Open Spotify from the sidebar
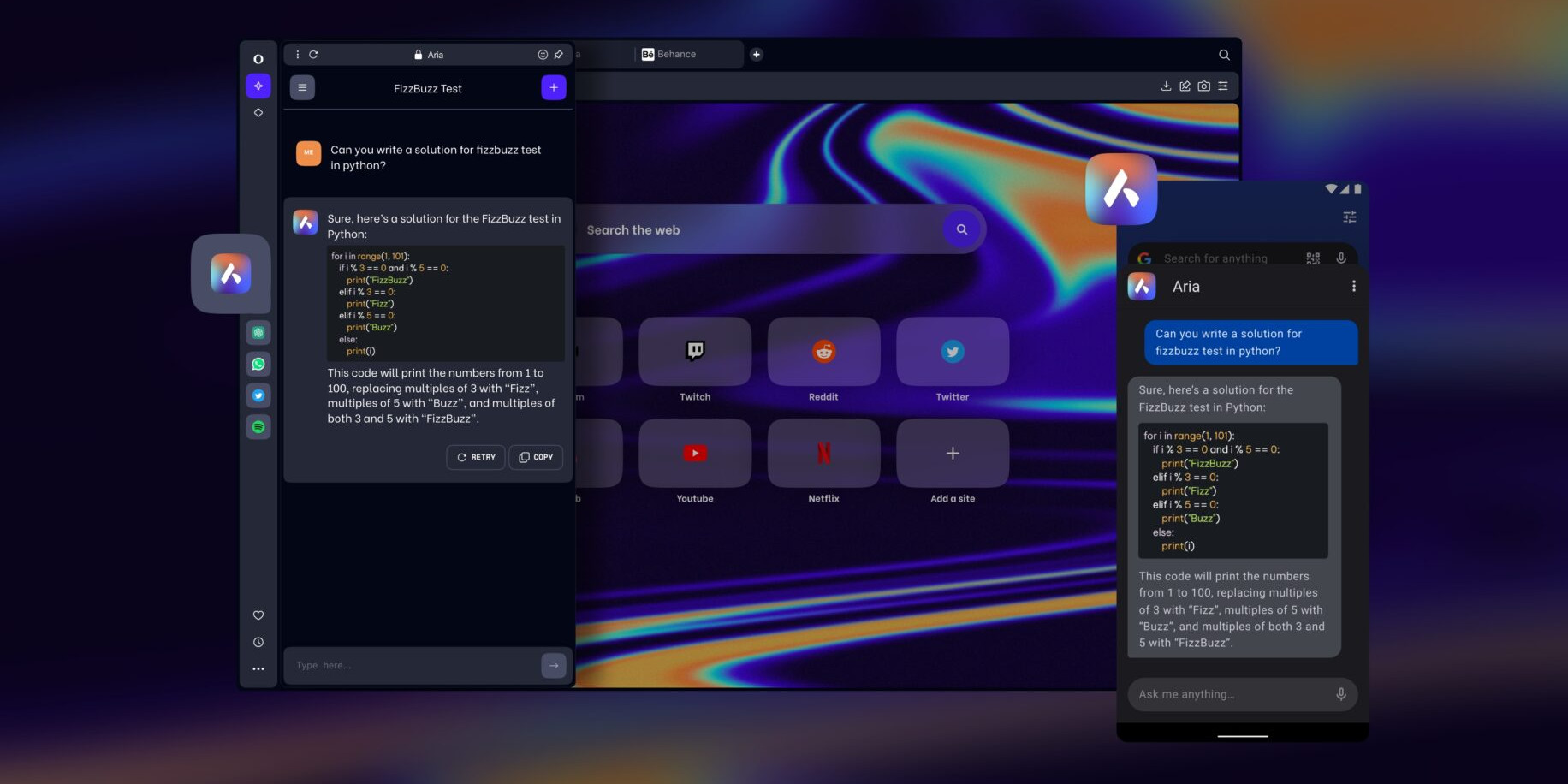1568x784 pixels. (258, 426)
